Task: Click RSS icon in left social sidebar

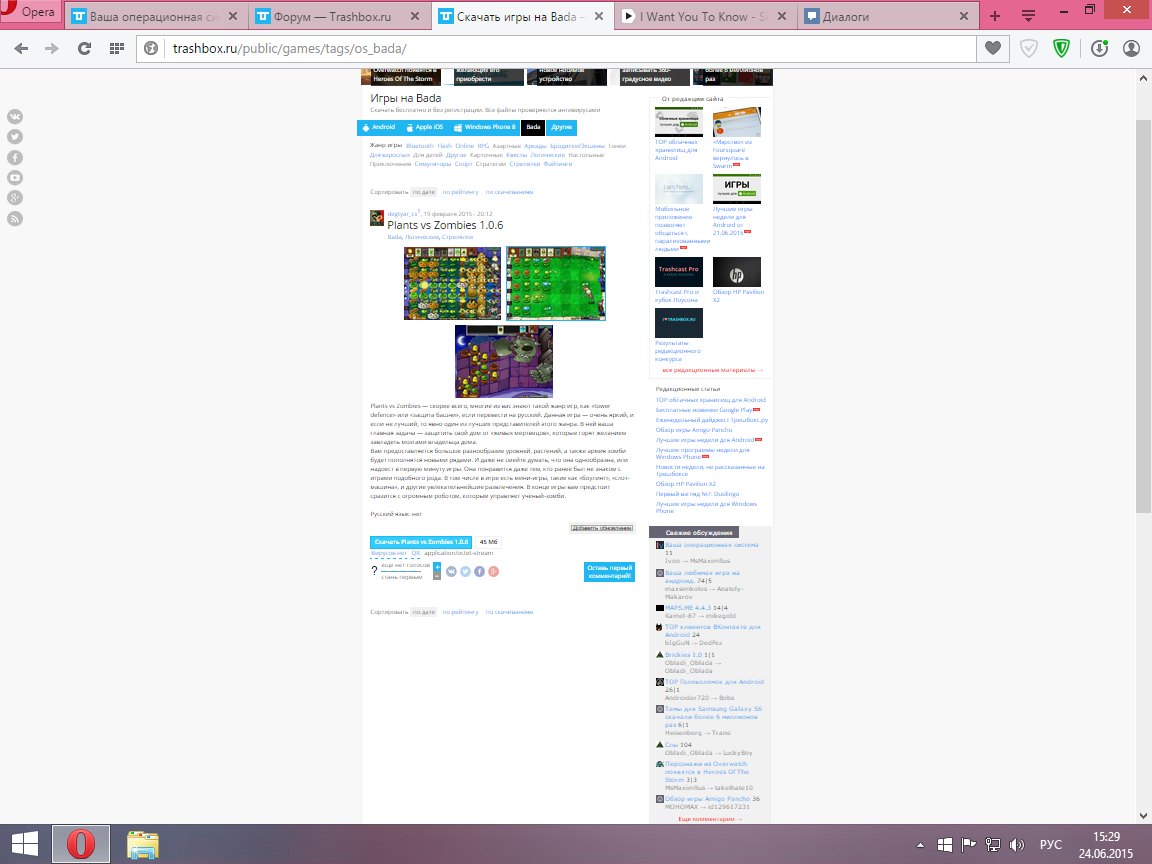Action: 15,218
